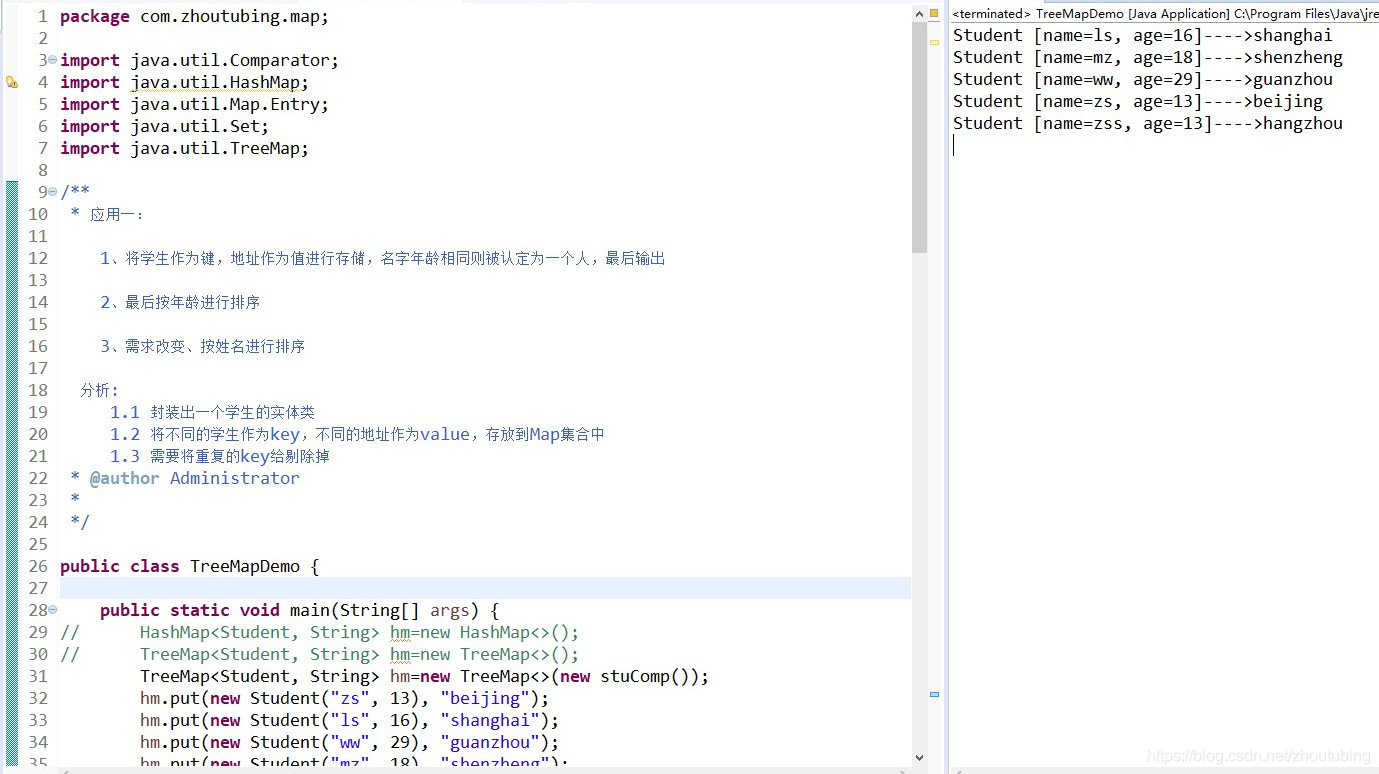Click comment line starting with 1.1

pos(212,412)
